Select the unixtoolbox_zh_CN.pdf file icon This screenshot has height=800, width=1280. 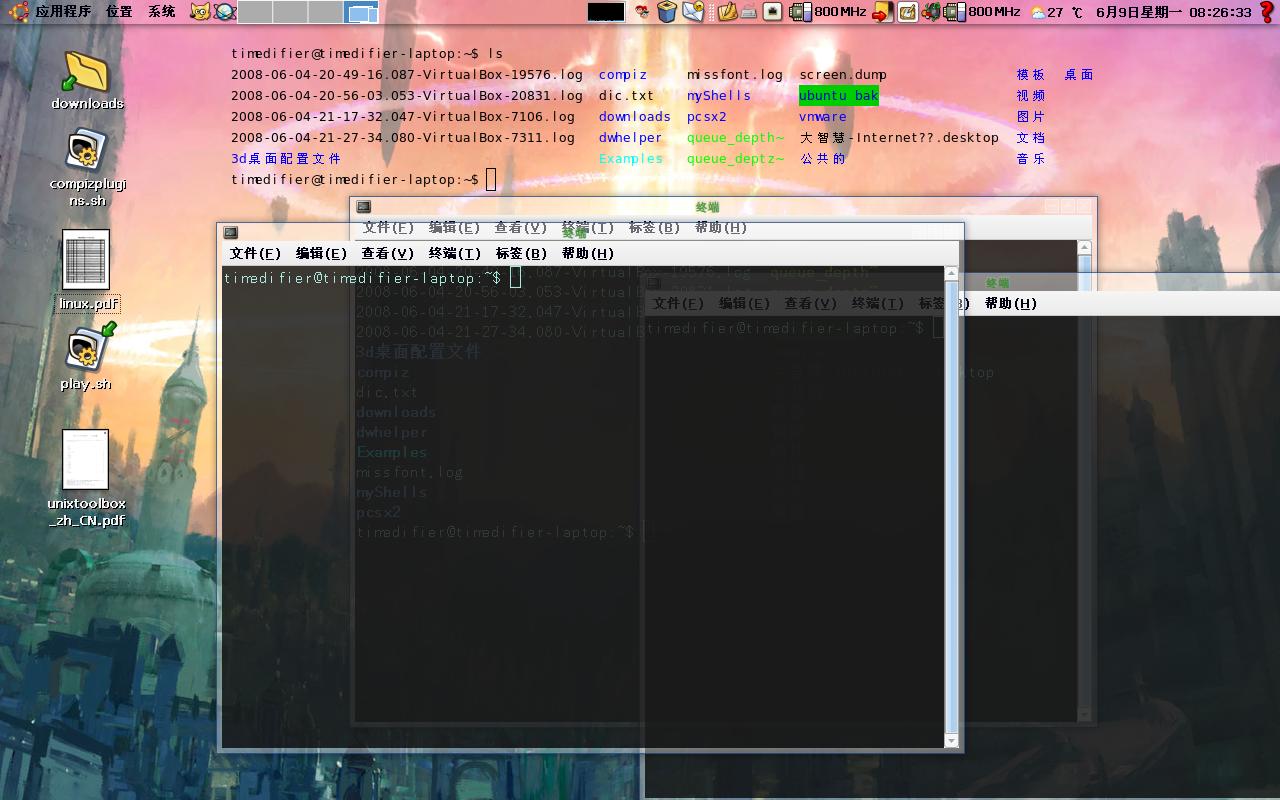click(x=87, y=478)
